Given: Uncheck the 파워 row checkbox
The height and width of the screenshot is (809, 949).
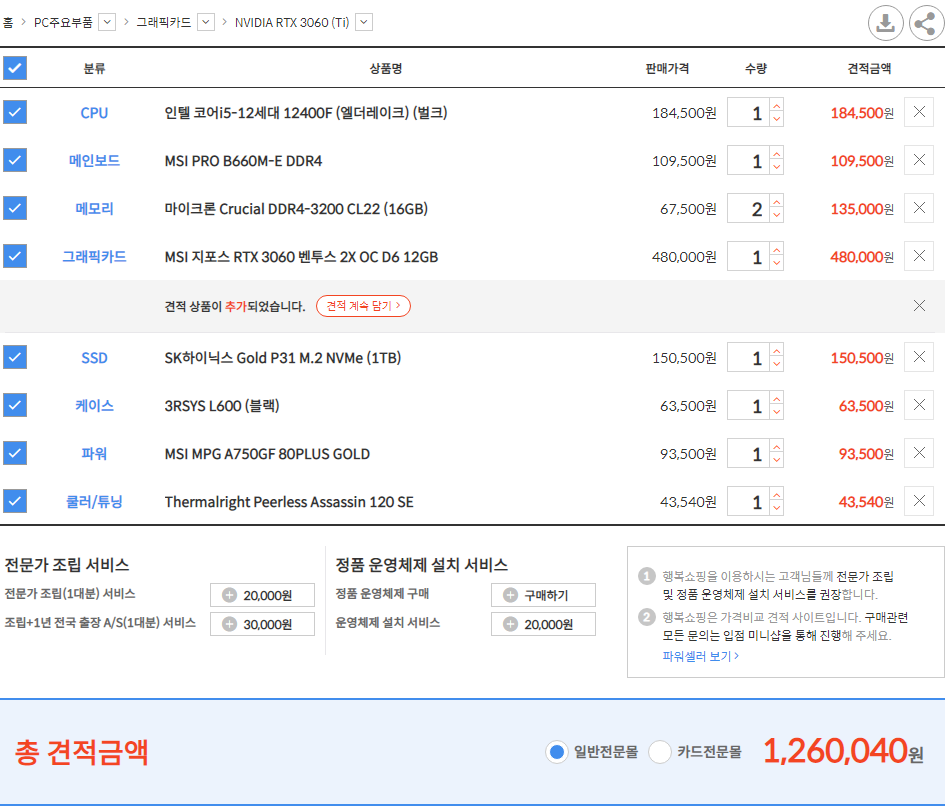Looking at the screenshot, I should point(15,453).
